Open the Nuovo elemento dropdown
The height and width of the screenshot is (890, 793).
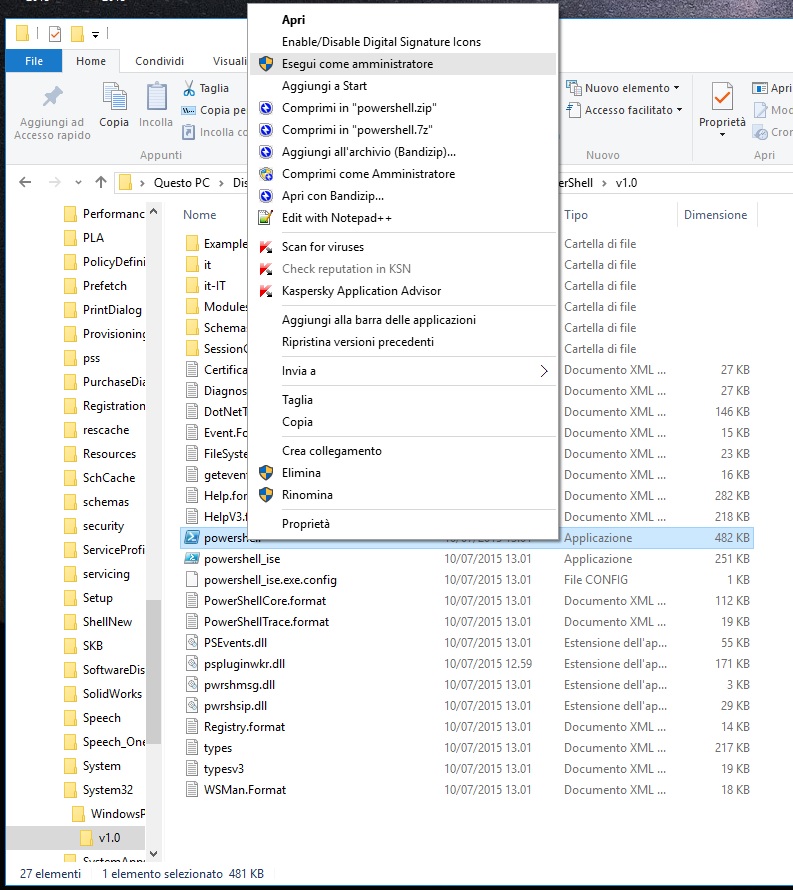[x=624, y=88]
